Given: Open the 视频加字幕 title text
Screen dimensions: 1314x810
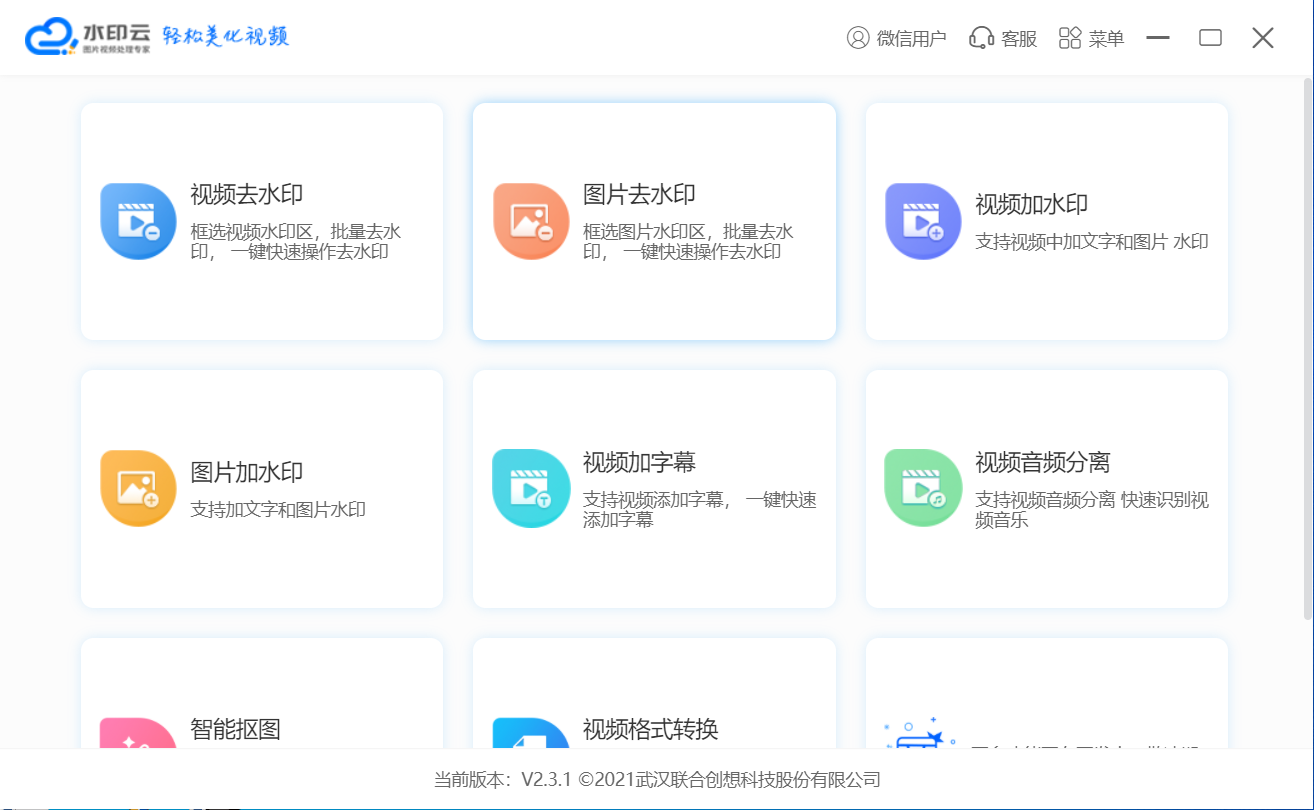Looking at the screenshot, I should 639,463.
